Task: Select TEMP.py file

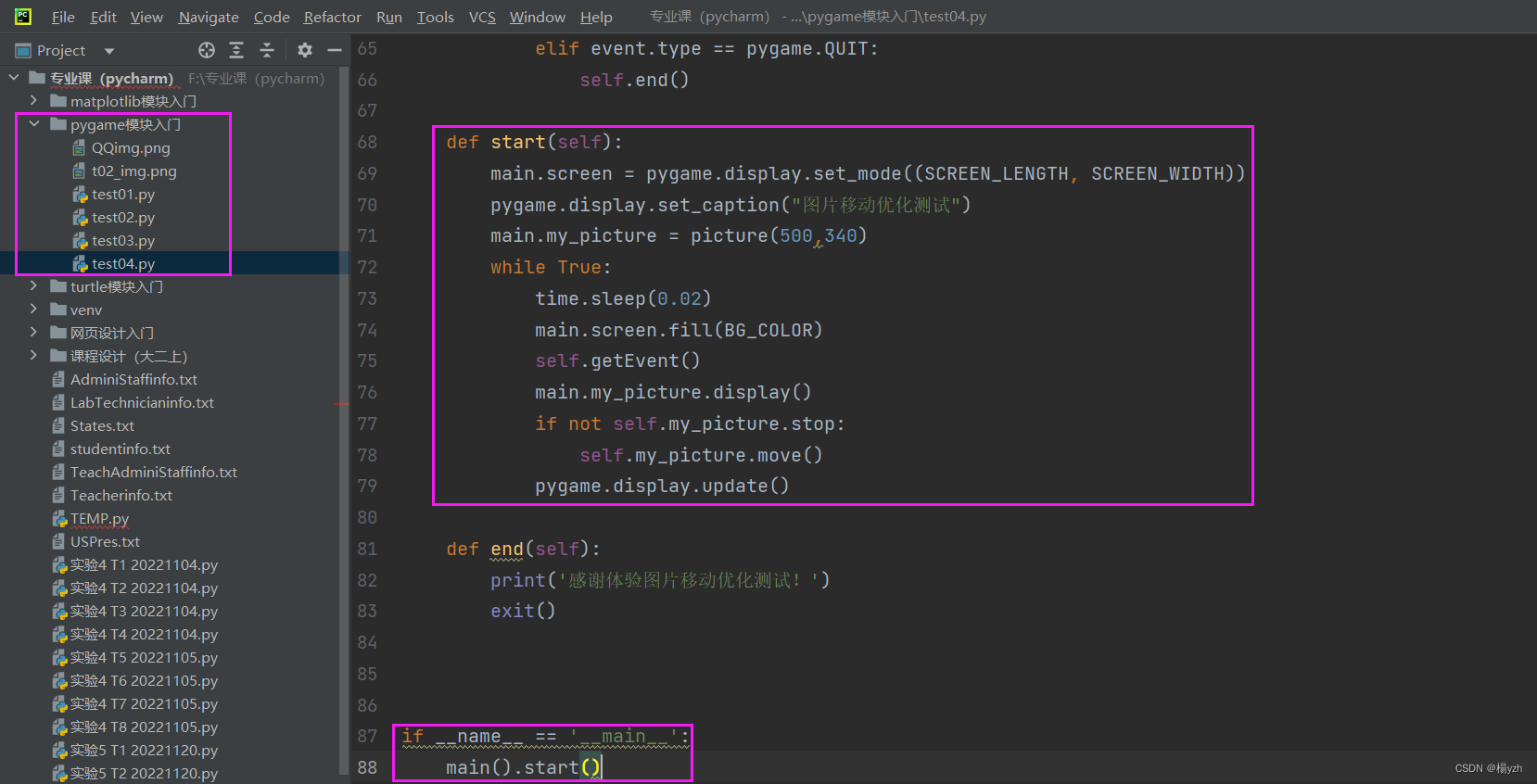Action: [x=99, y=518]
